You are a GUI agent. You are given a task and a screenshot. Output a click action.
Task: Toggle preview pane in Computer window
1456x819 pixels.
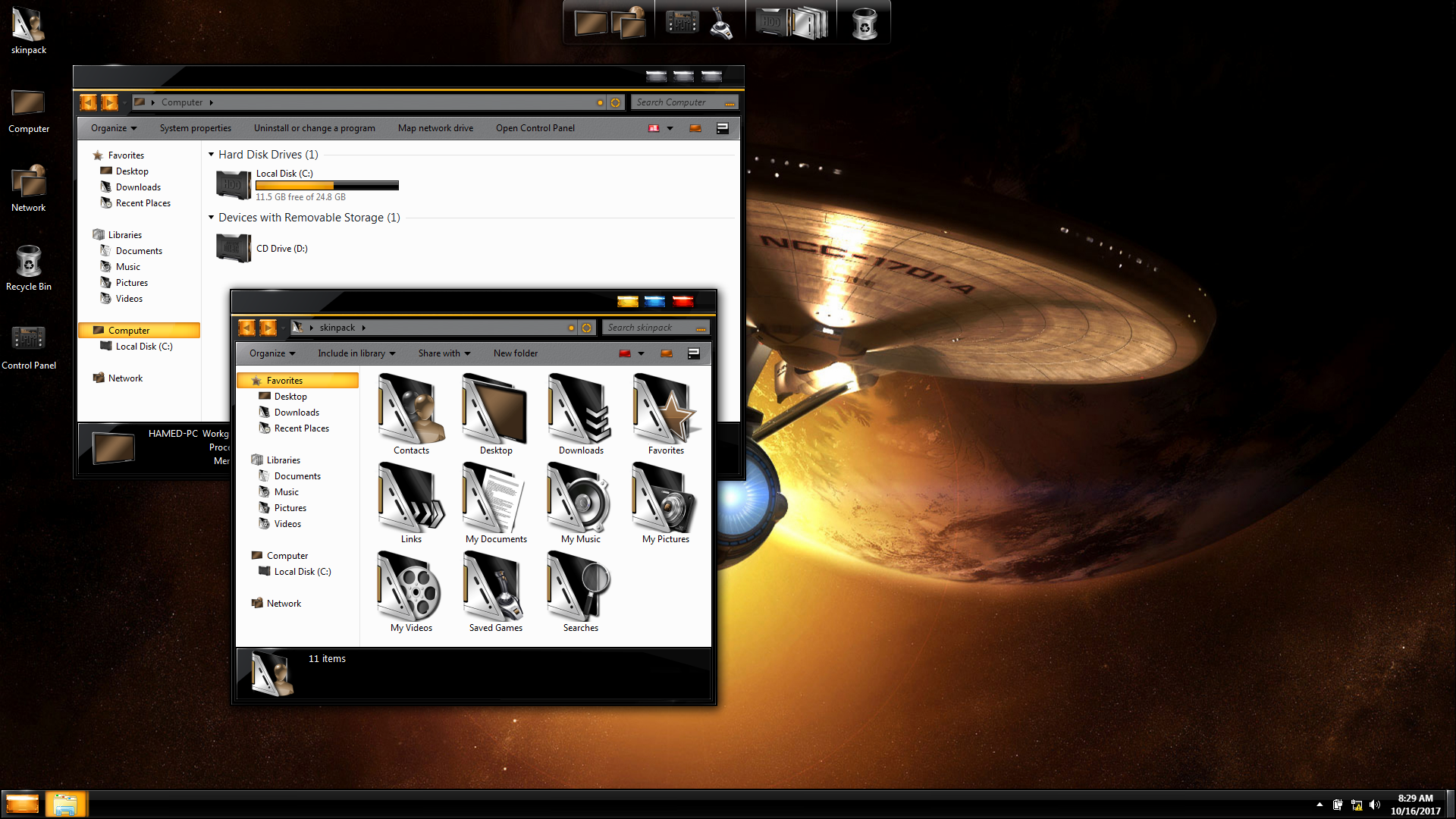tap(695, 128)
